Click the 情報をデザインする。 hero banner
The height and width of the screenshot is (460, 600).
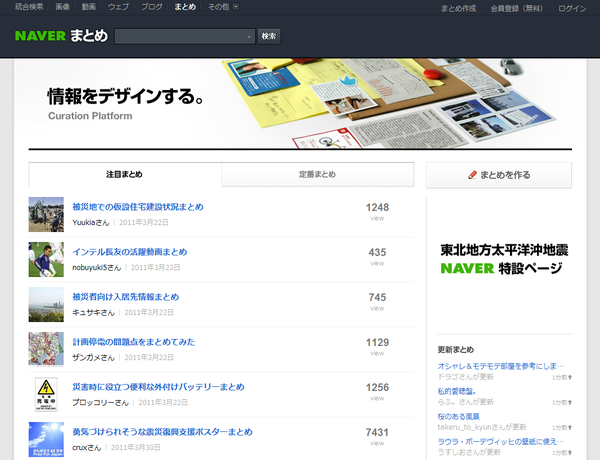tap(300, 103)
